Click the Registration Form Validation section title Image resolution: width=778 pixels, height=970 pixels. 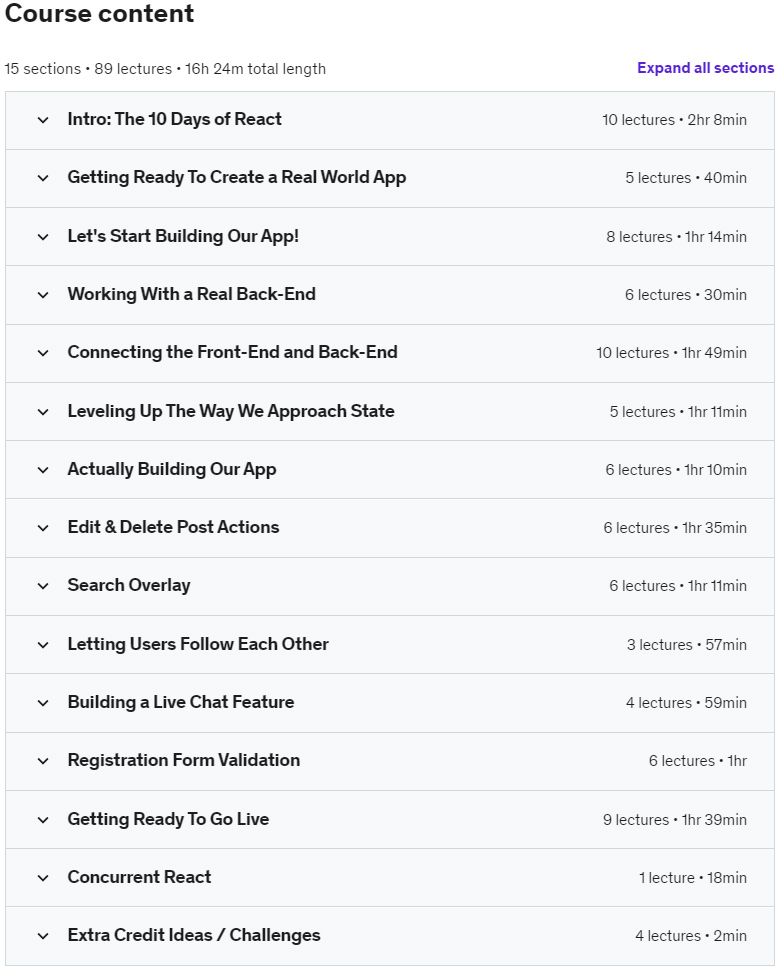184,760
